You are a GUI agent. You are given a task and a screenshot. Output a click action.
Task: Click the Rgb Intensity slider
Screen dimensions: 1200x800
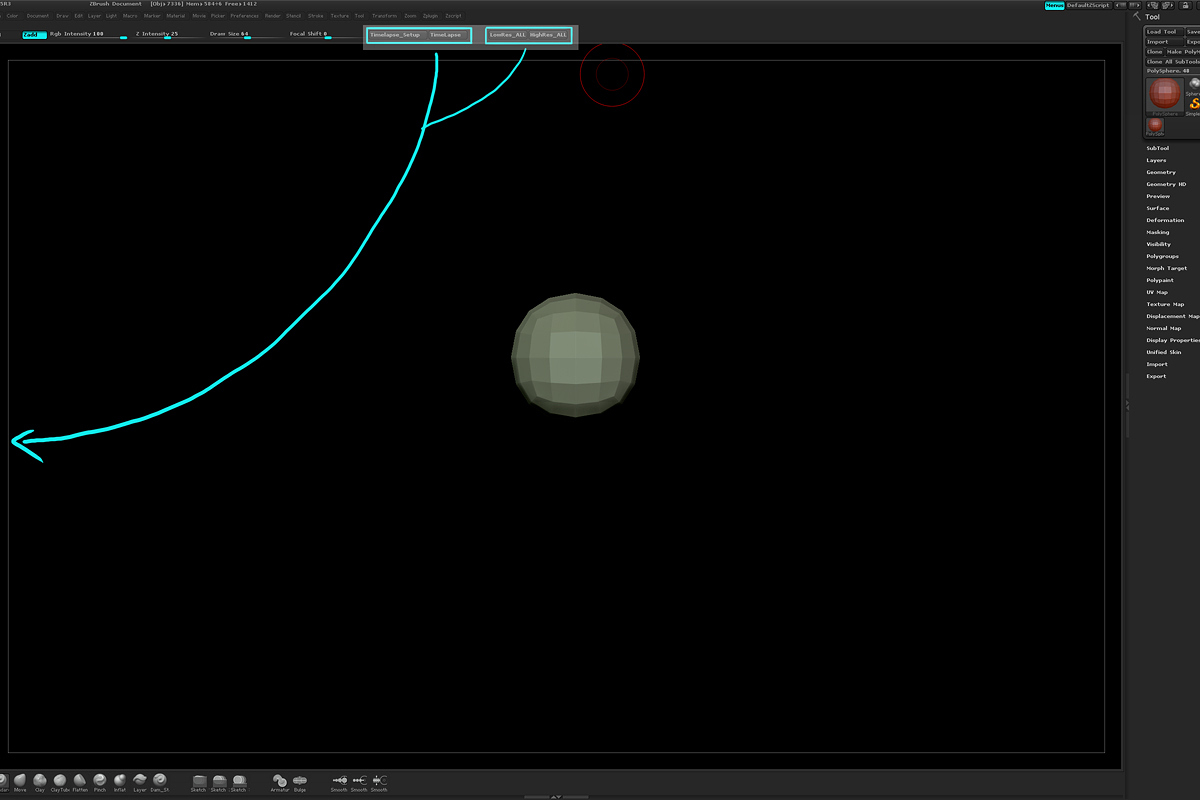[x=89, y=35]
